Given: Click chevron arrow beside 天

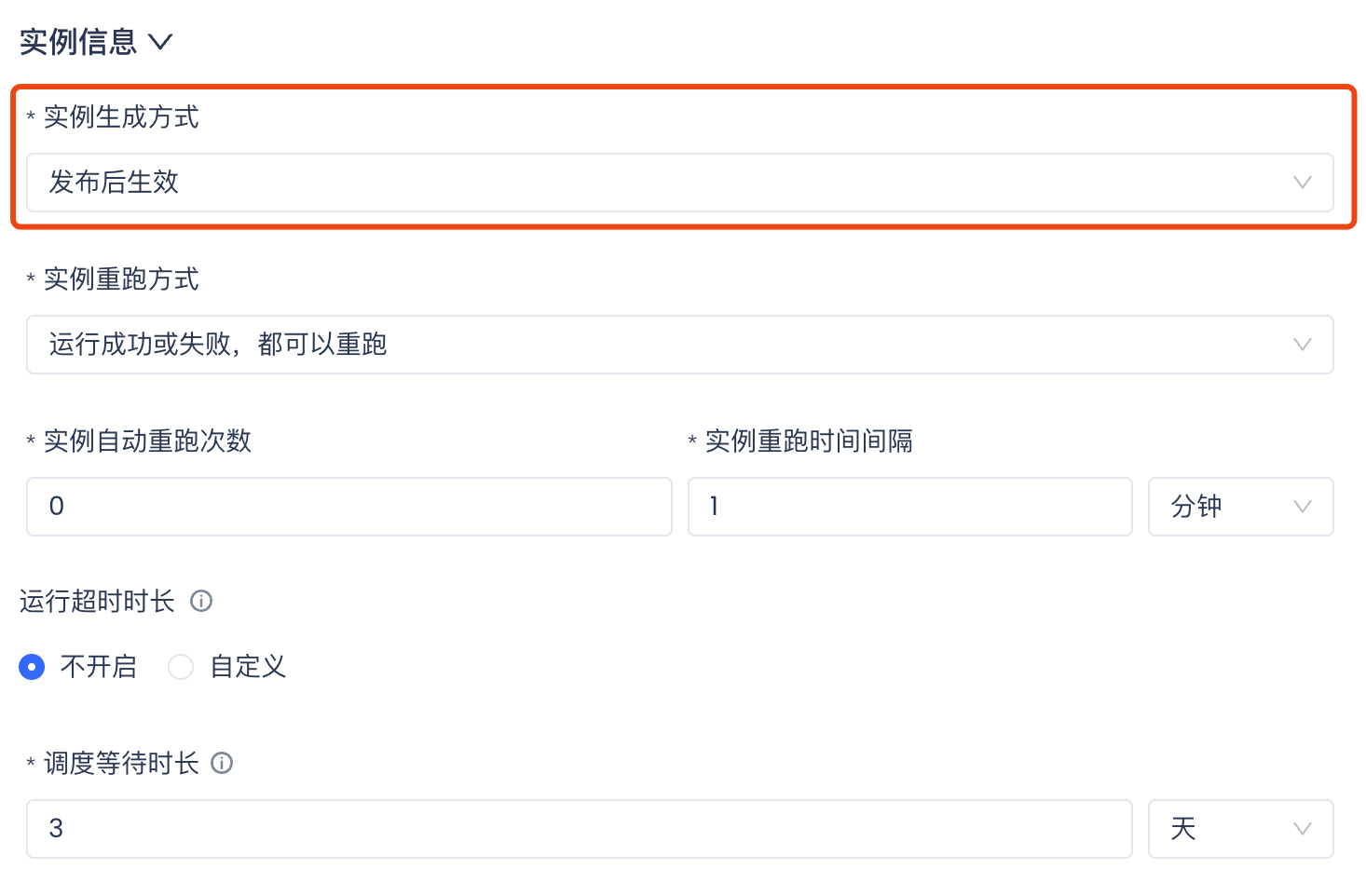Looking at the screenshot, I should click(x=1302, y=829).
